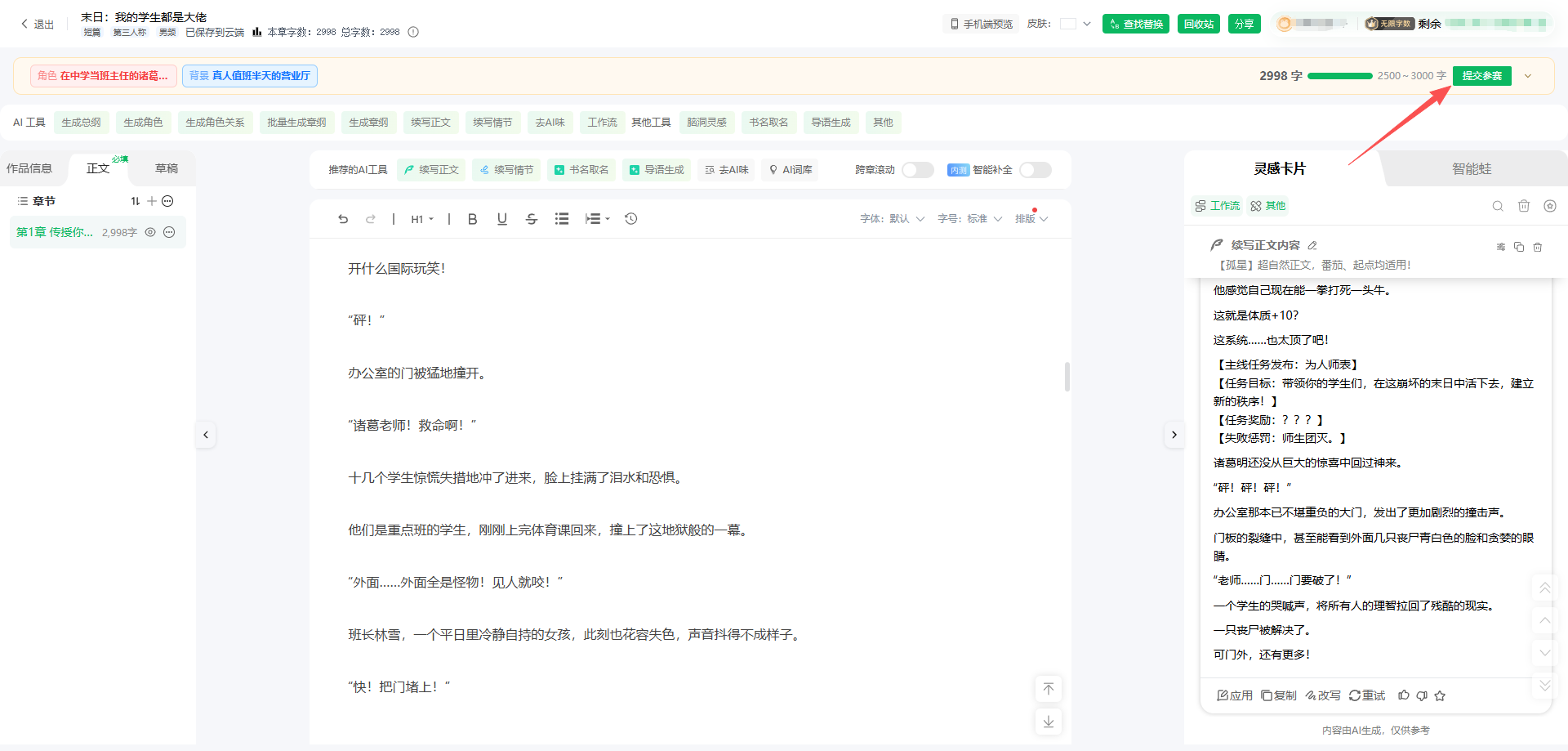Viewport: 1568px width, 751px height.
Task: Search inspiration cards with magnifier icon
Action: click(1498, 206)
